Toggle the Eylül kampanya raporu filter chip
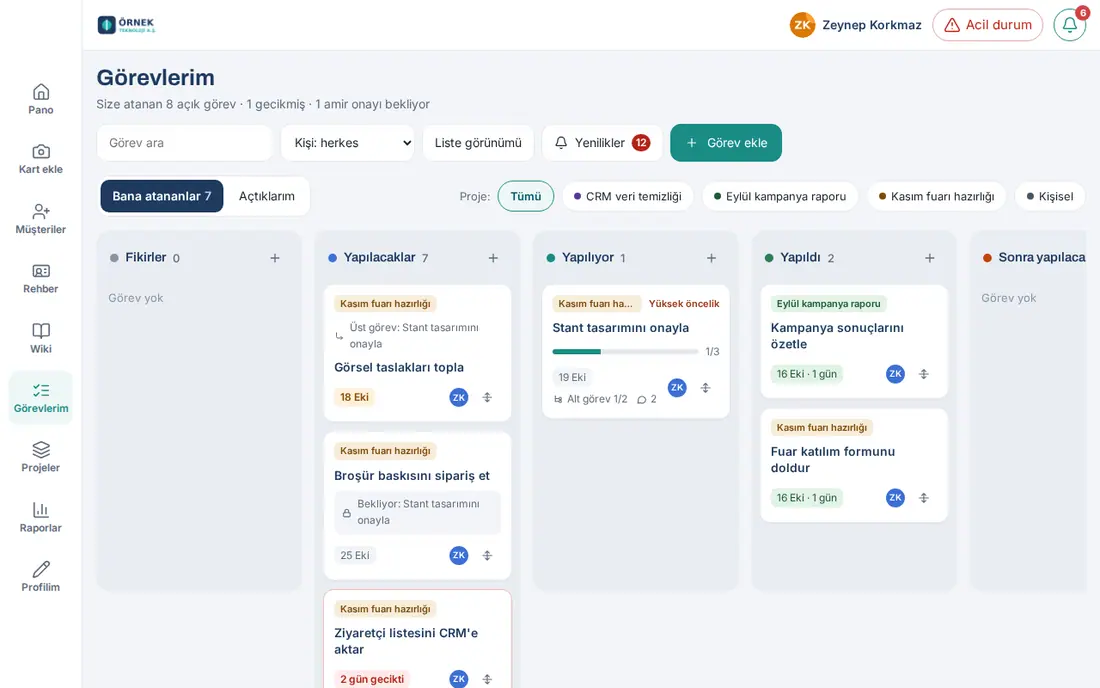Viewport: 1100px width, 688px height. pyautogui.click(x=780, y=196)
